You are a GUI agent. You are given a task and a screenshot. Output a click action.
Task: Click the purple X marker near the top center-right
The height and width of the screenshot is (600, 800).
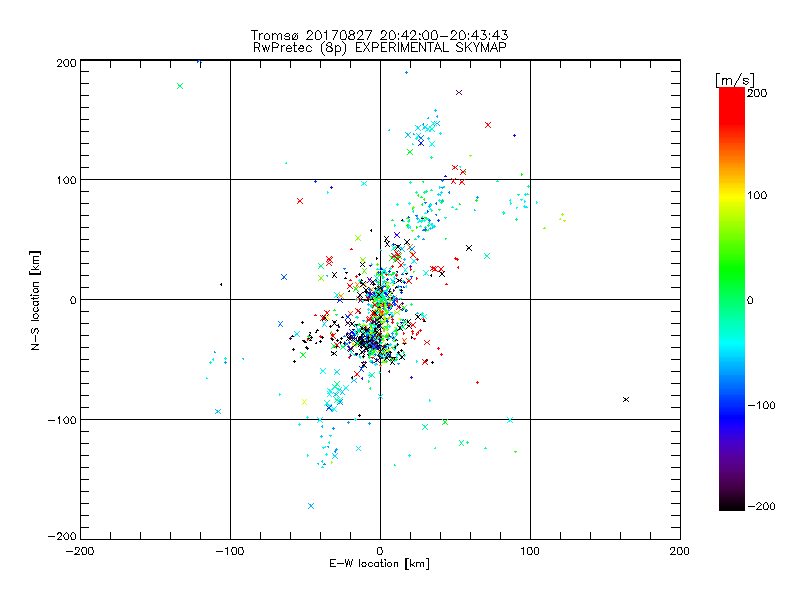[459, 92]
